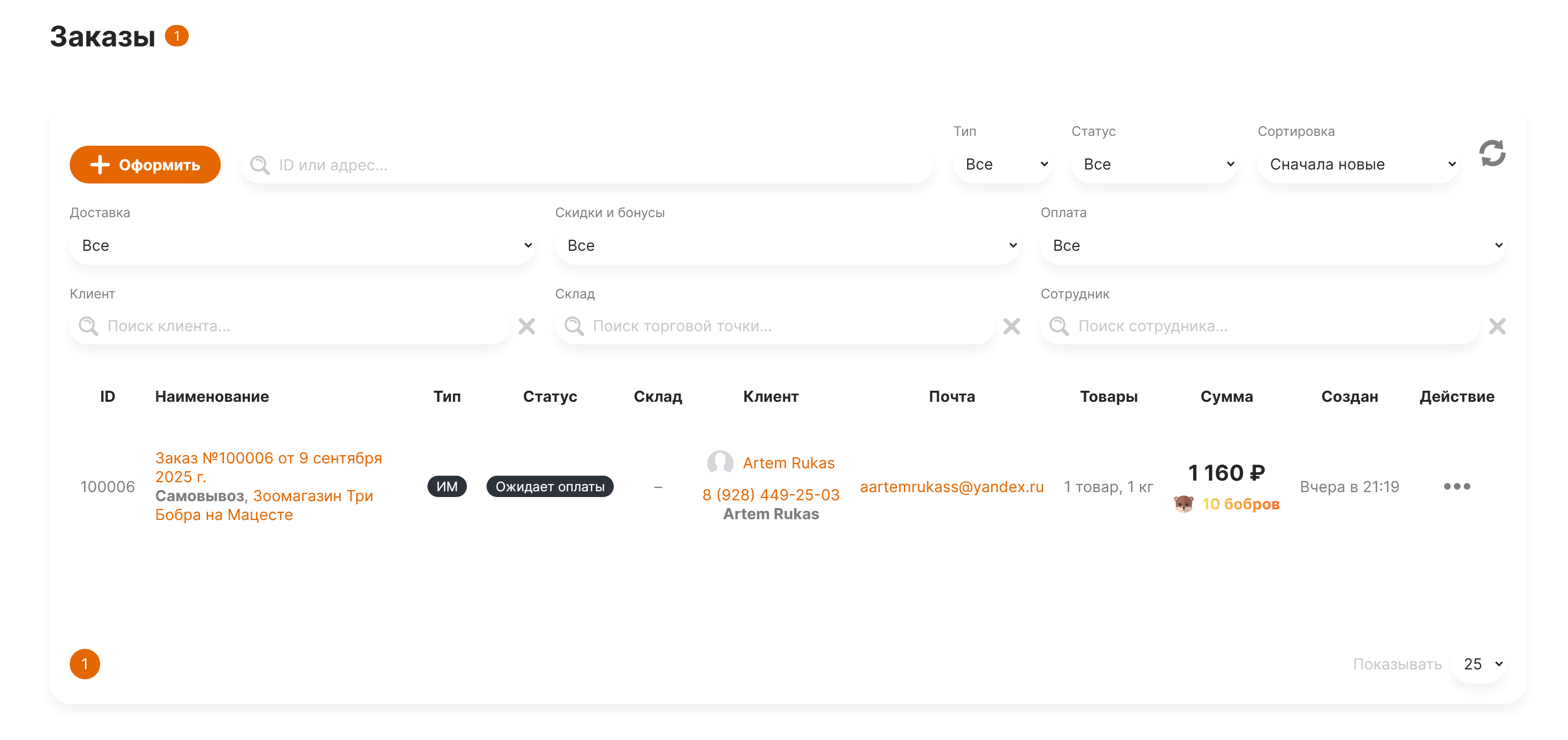
Task: Clear the warehouse search filter X
Action: (1011, 326)
